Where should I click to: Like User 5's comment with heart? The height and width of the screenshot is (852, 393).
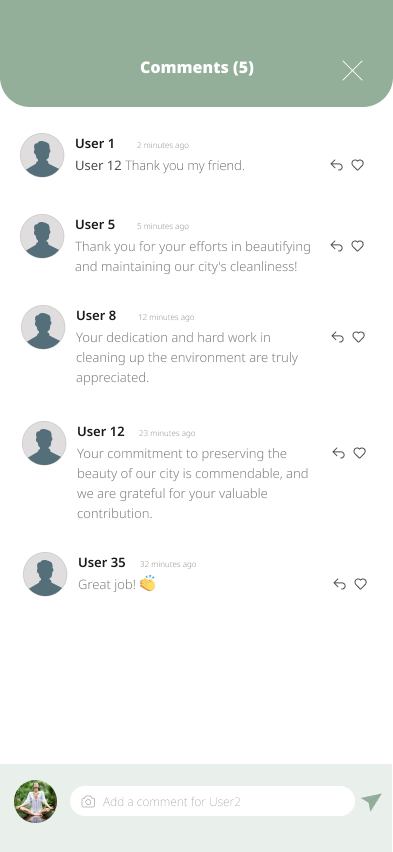(x=357, y=246)
